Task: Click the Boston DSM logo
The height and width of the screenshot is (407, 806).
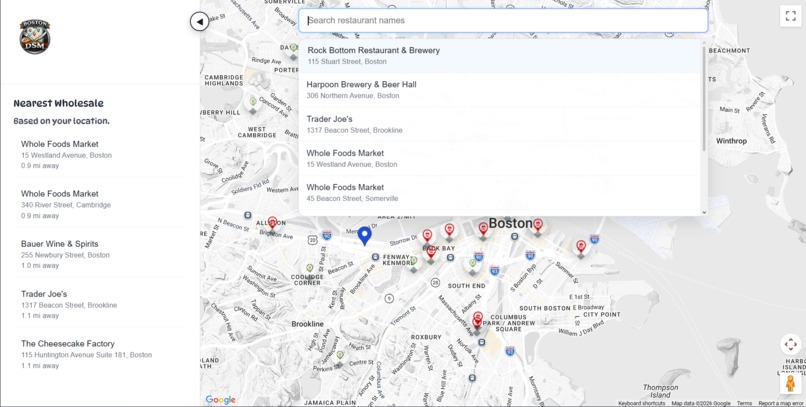Action: click(35, 36)
